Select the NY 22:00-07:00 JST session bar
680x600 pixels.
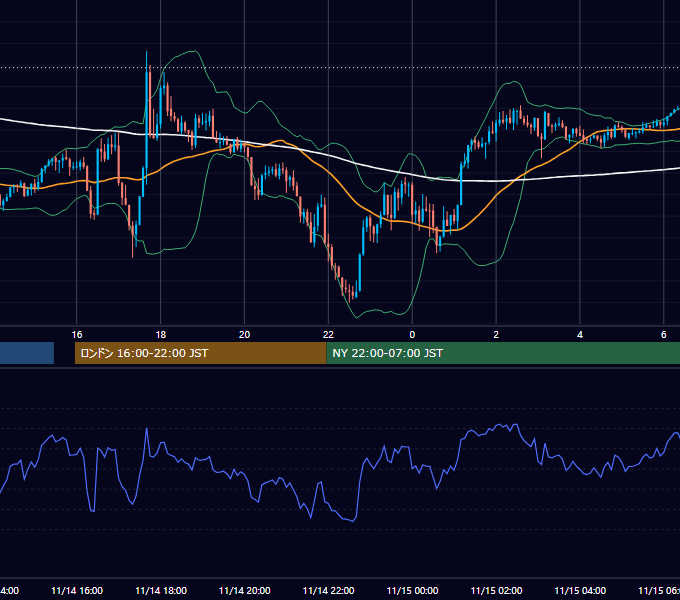pos(503,353)
